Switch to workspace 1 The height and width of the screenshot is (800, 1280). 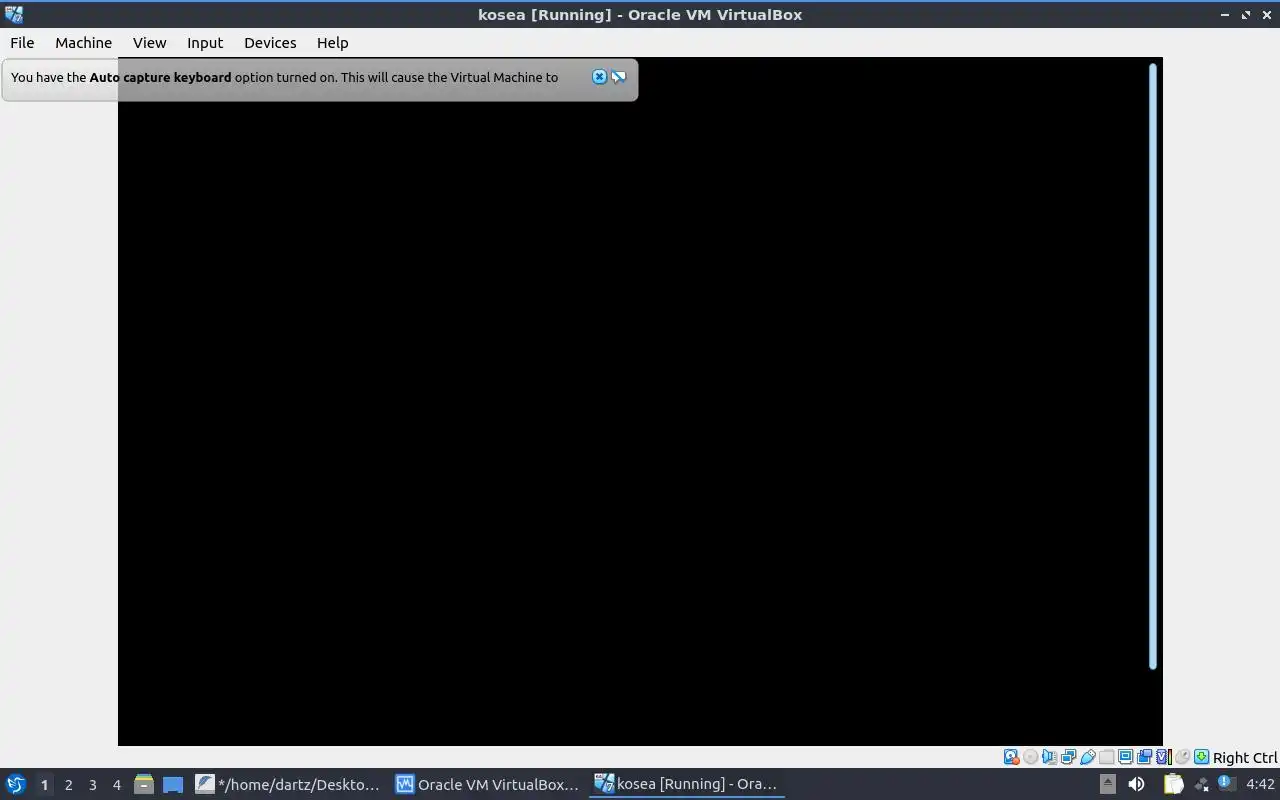click(x=44, y=785)
